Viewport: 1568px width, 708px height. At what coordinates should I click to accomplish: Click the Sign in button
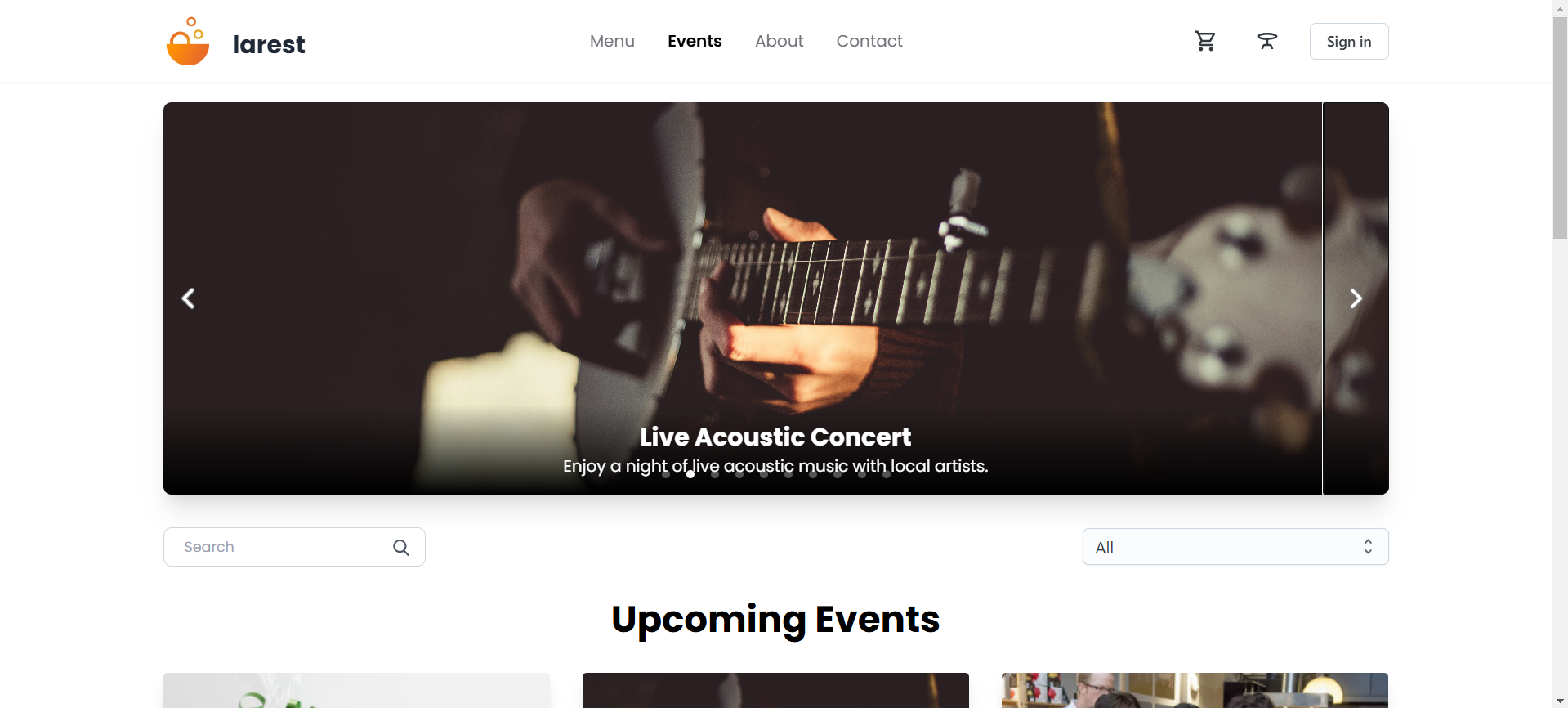pyautogui.click(x=1348, y=42)
